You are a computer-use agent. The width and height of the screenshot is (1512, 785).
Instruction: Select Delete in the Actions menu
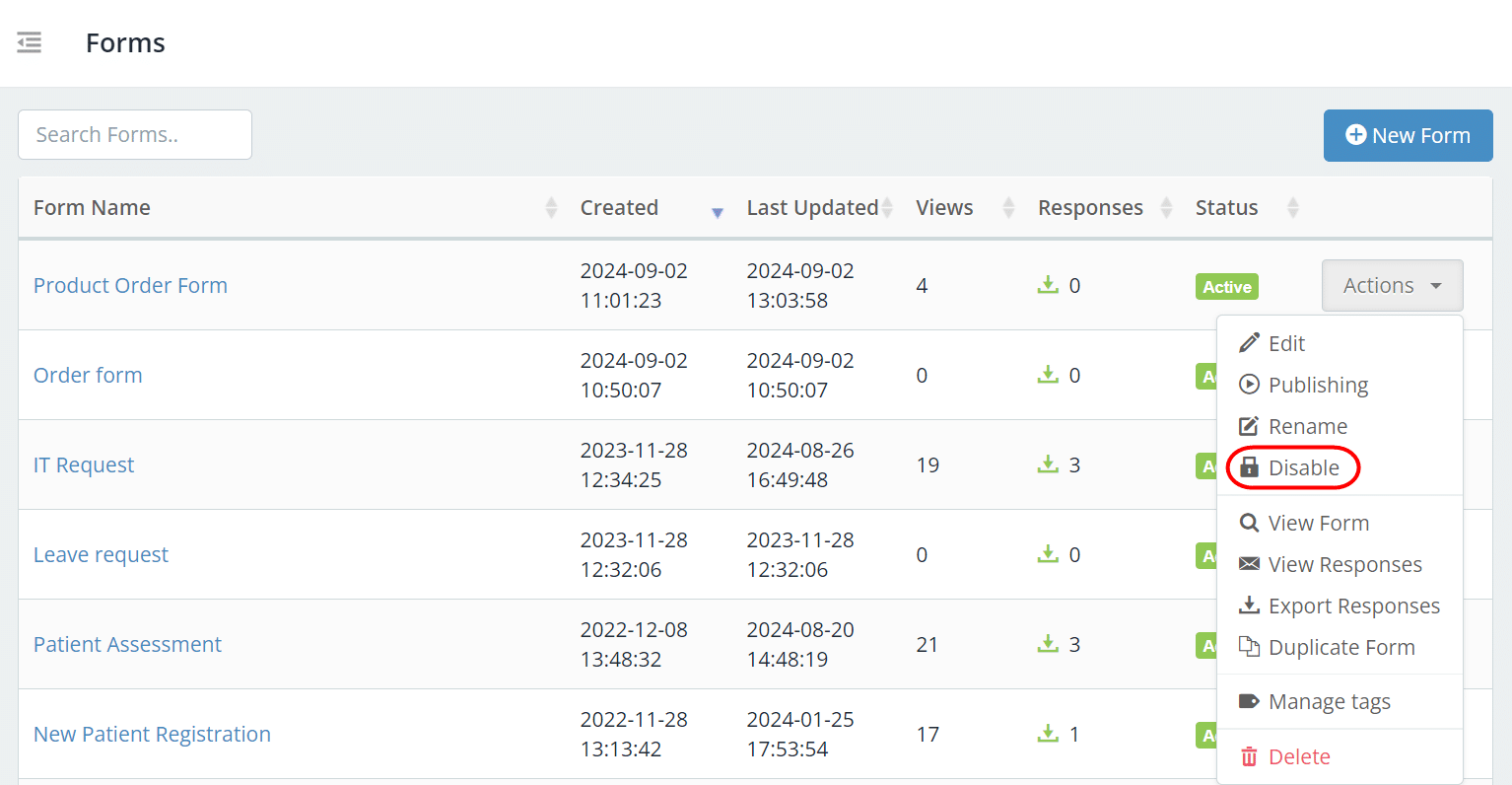(1340, 756)
